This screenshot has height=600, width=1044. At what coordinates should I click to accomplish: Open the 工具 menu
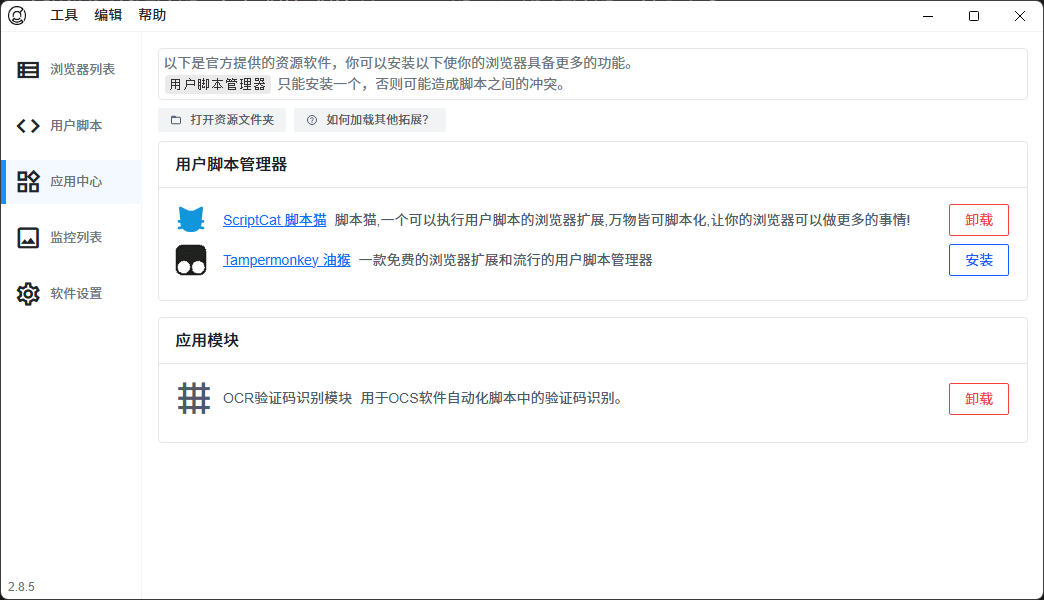coord(64,16)
